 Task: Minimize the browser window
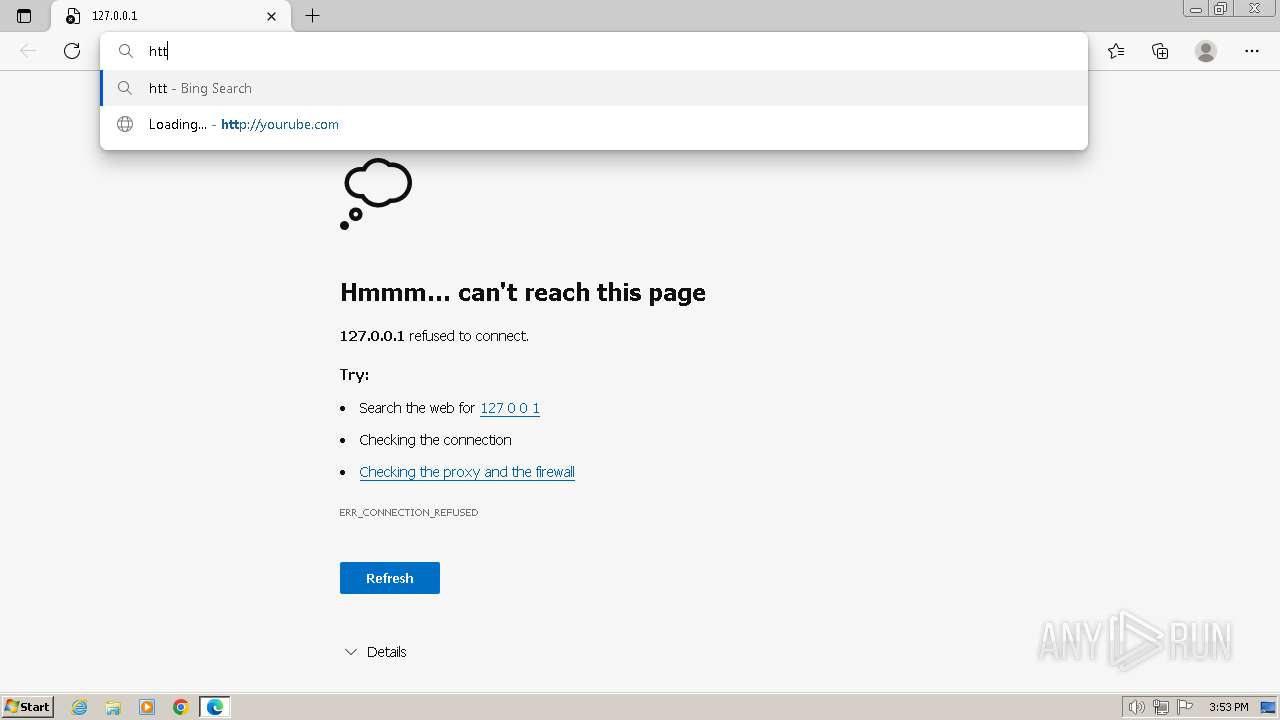(x=1196, y=8)
